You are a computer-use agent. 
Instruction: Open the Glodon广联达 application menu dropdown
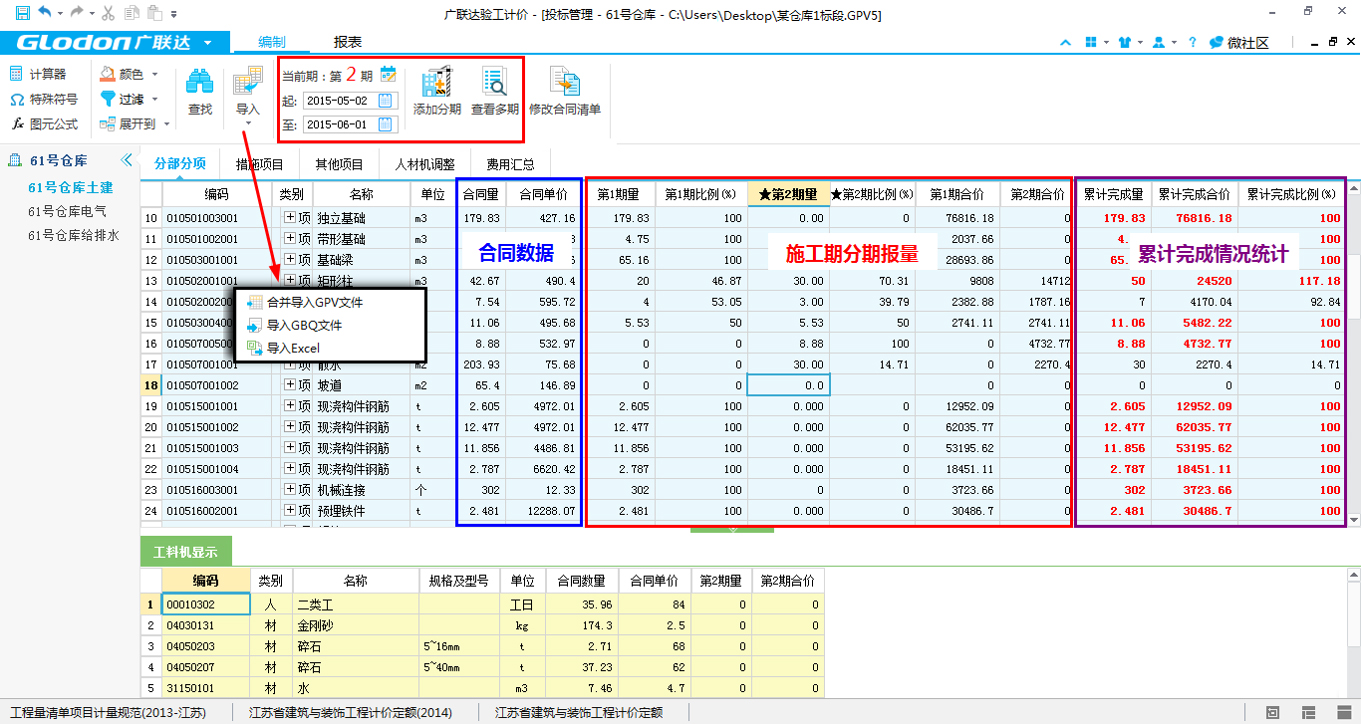208,43
